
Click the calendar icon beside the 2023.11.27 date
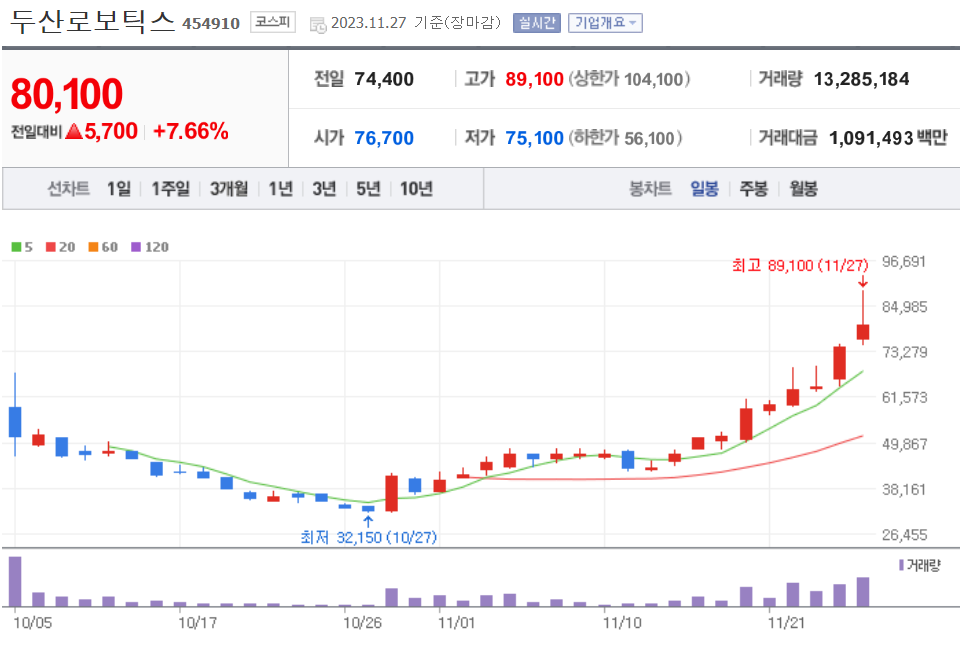318,25
